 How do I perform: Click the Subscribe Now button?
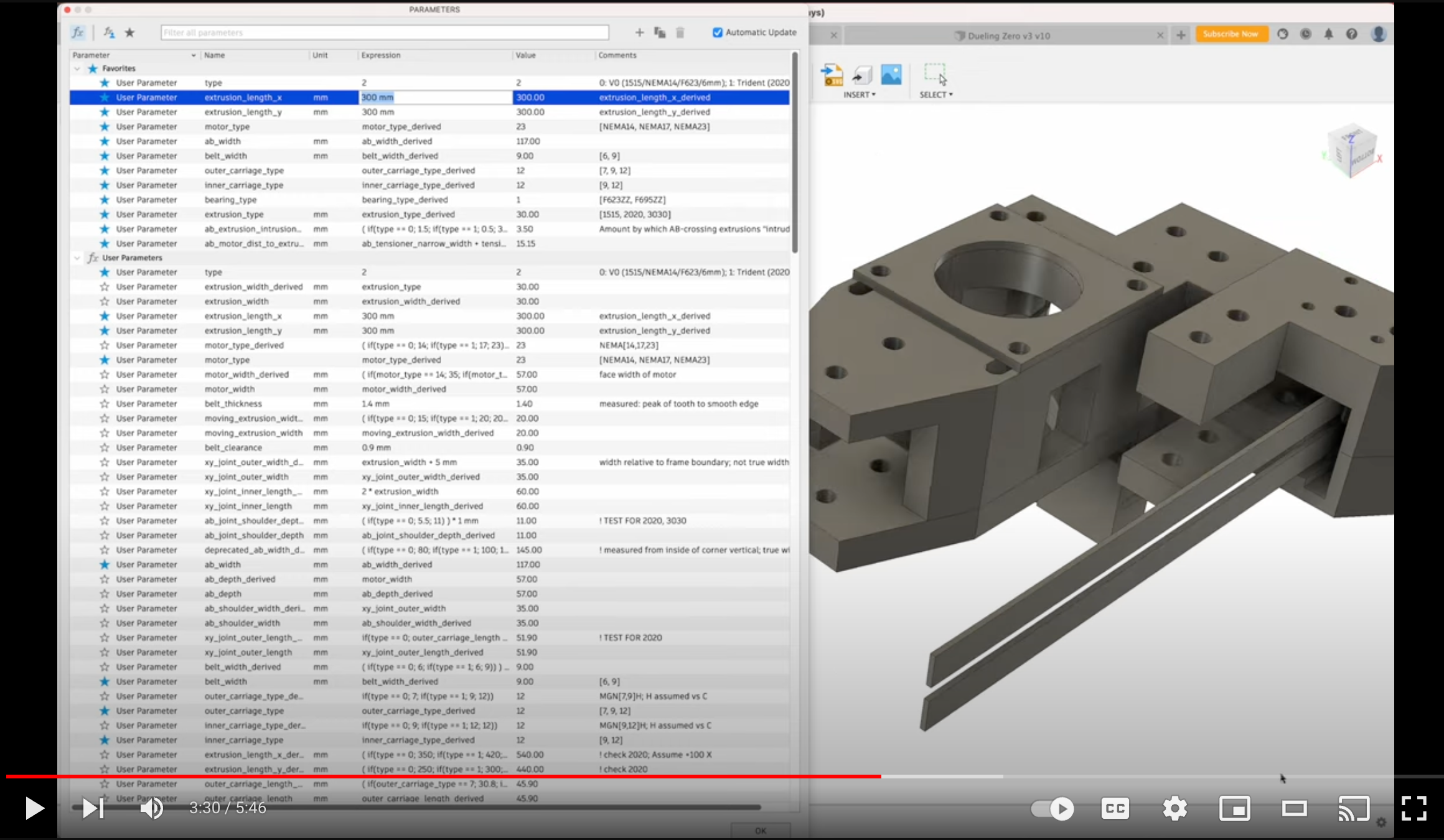[x=1231, y=34]
